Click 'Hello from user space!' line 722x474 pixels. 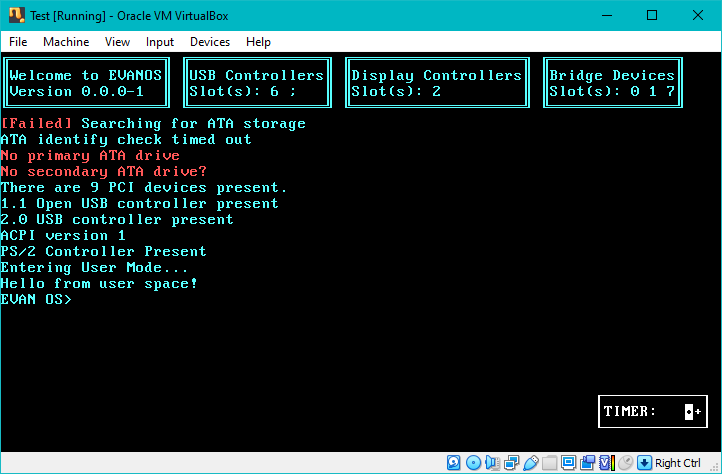(x=99, y=283)
